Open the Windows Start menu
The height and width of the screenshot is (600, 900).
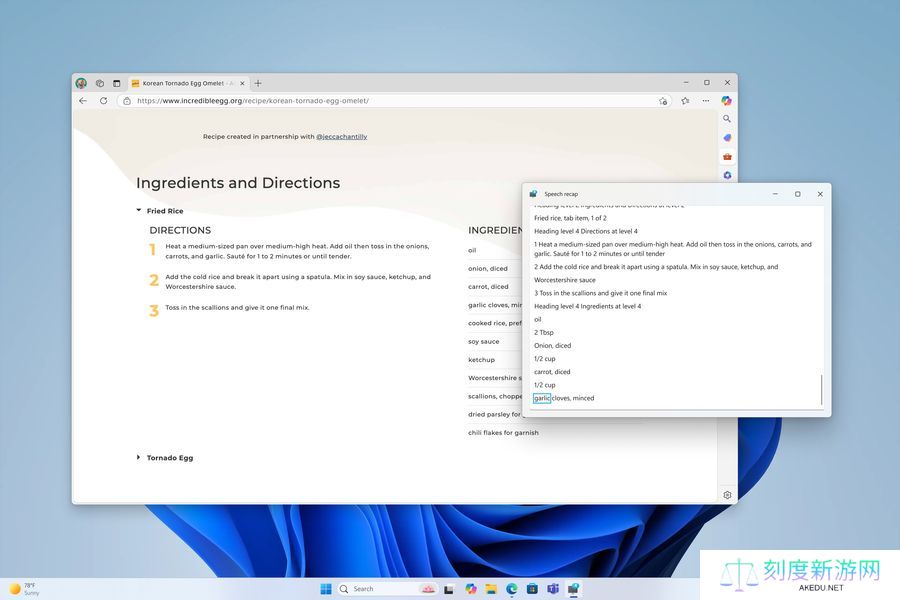pos(326,589)
